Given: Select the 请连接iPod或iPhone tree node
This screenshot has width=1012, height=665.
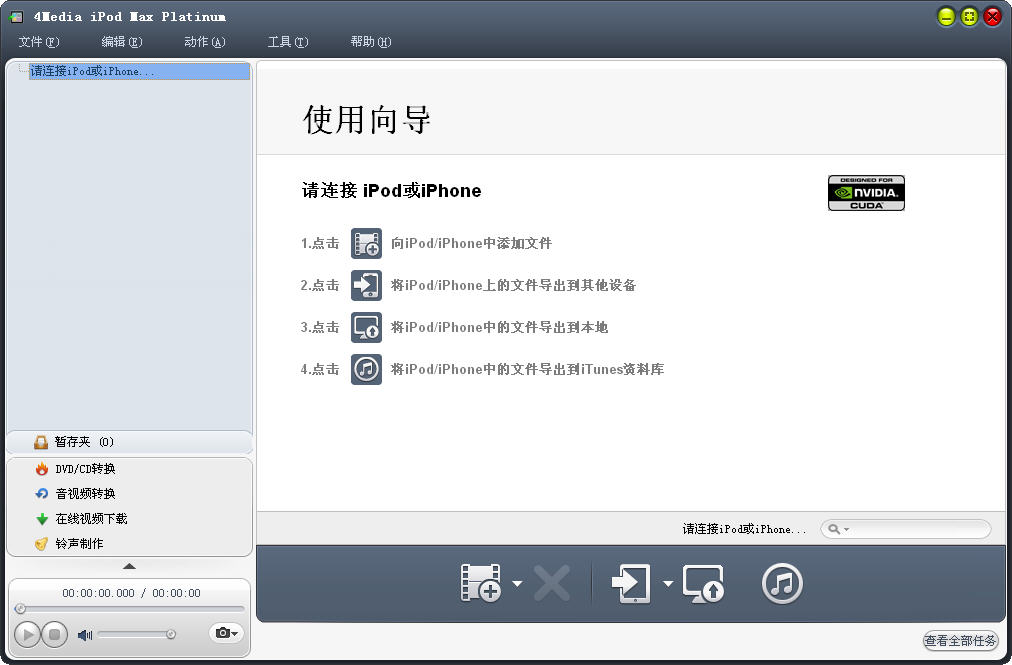Looking at the screenshot, I should [x=139, y=71].
